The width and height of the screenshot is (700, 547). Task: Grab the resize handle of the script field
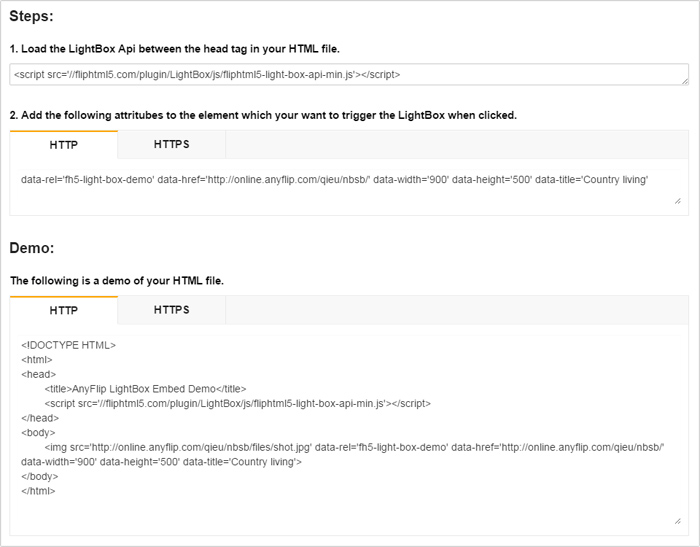684,80
